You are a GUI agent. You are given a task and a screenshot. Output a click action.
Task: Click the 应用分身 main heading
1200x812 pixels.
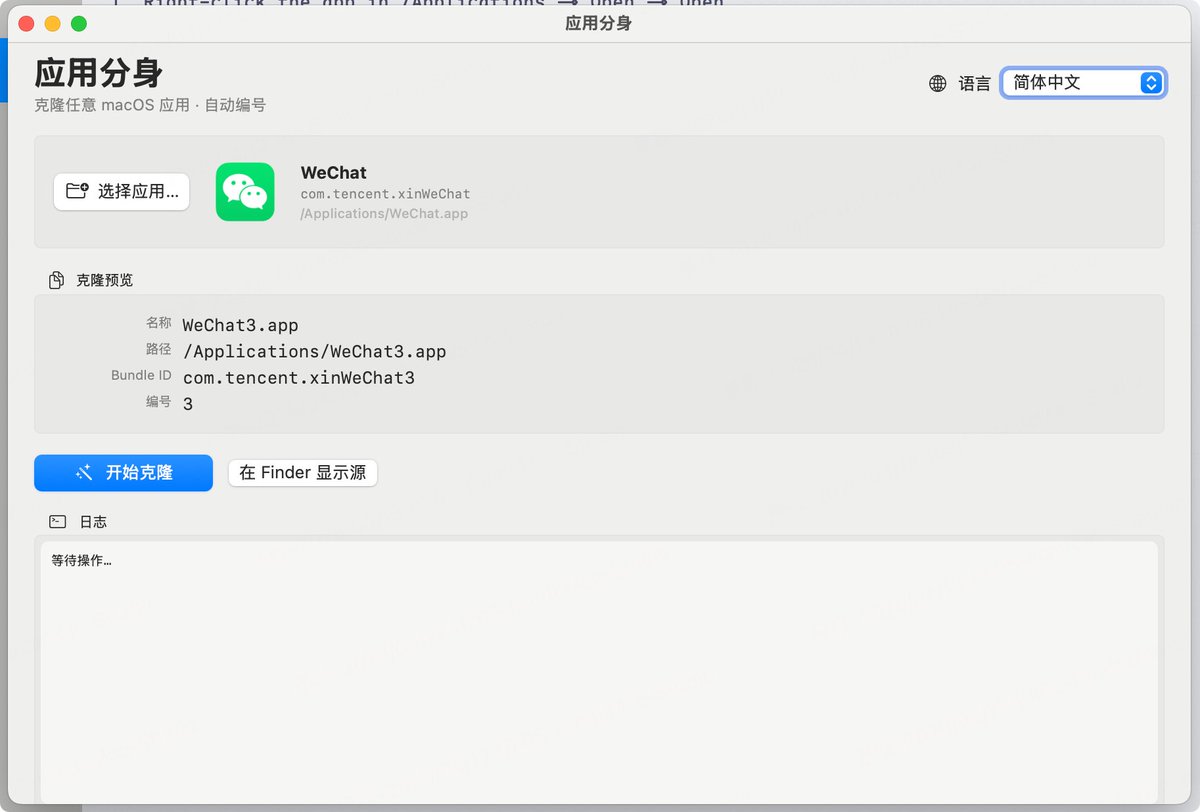99,72
